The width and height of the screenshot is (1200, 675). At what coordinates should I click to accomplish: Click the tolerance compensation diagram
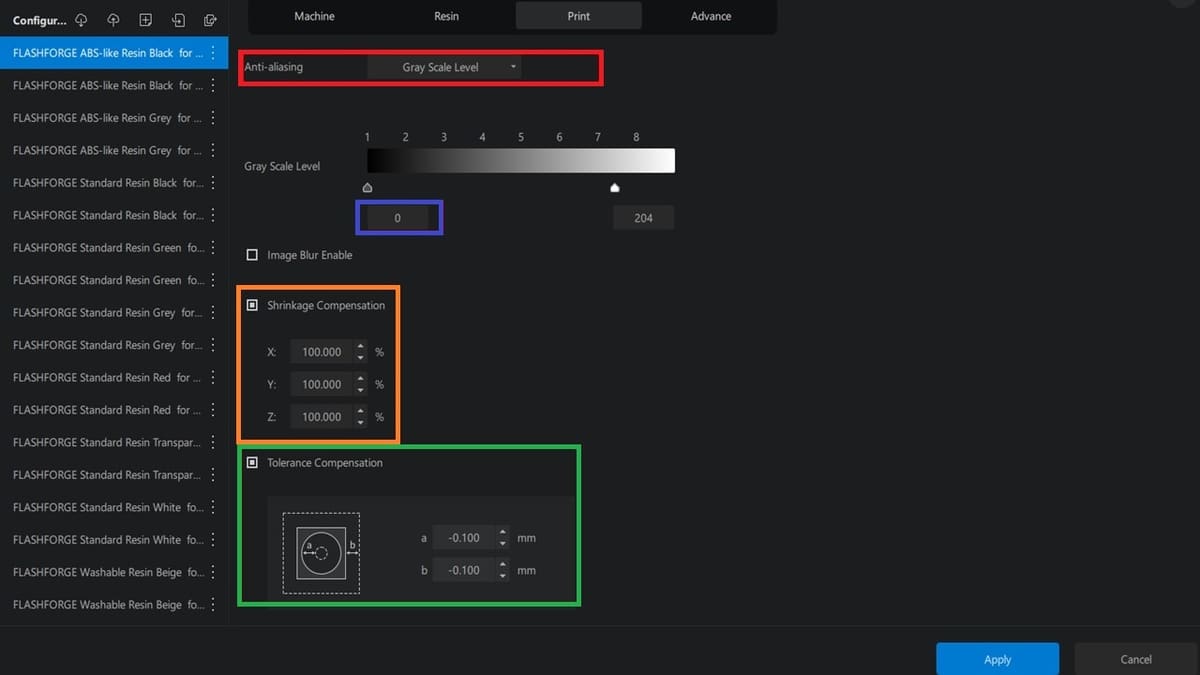tap(321, 553)
